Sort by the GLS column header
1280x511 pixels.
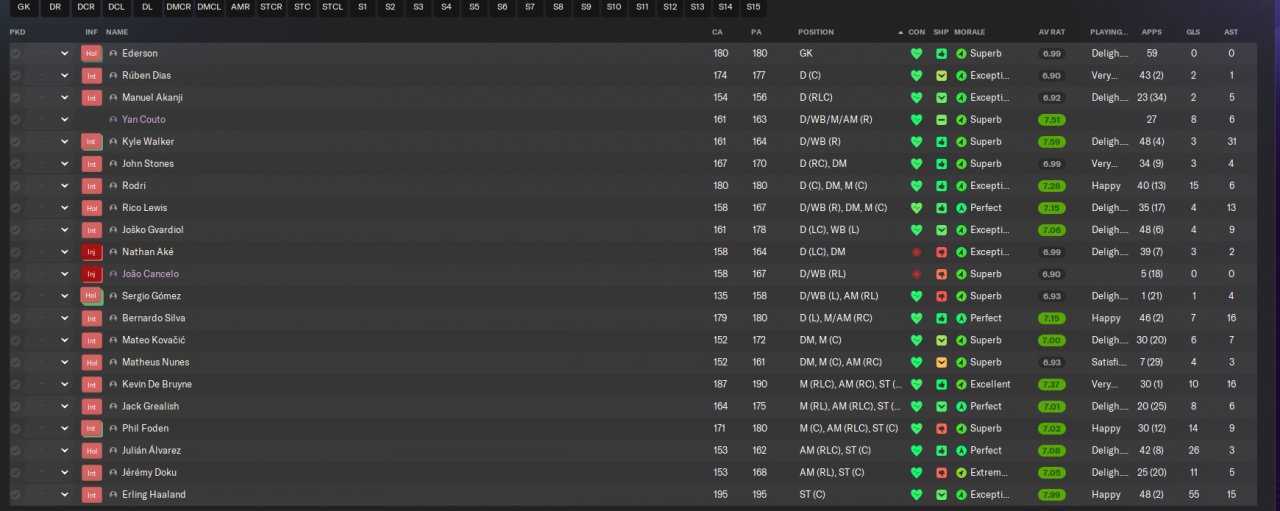click(x=1193, y=32)
